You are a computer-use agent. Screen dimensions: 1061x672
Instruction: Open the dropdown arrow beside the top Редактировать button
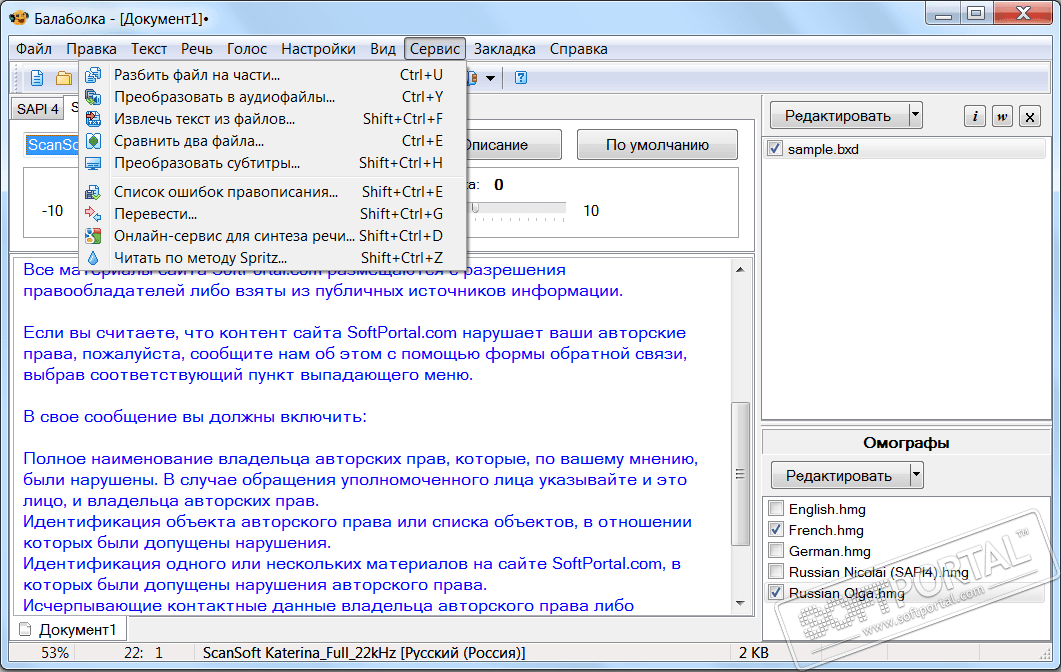916,116
